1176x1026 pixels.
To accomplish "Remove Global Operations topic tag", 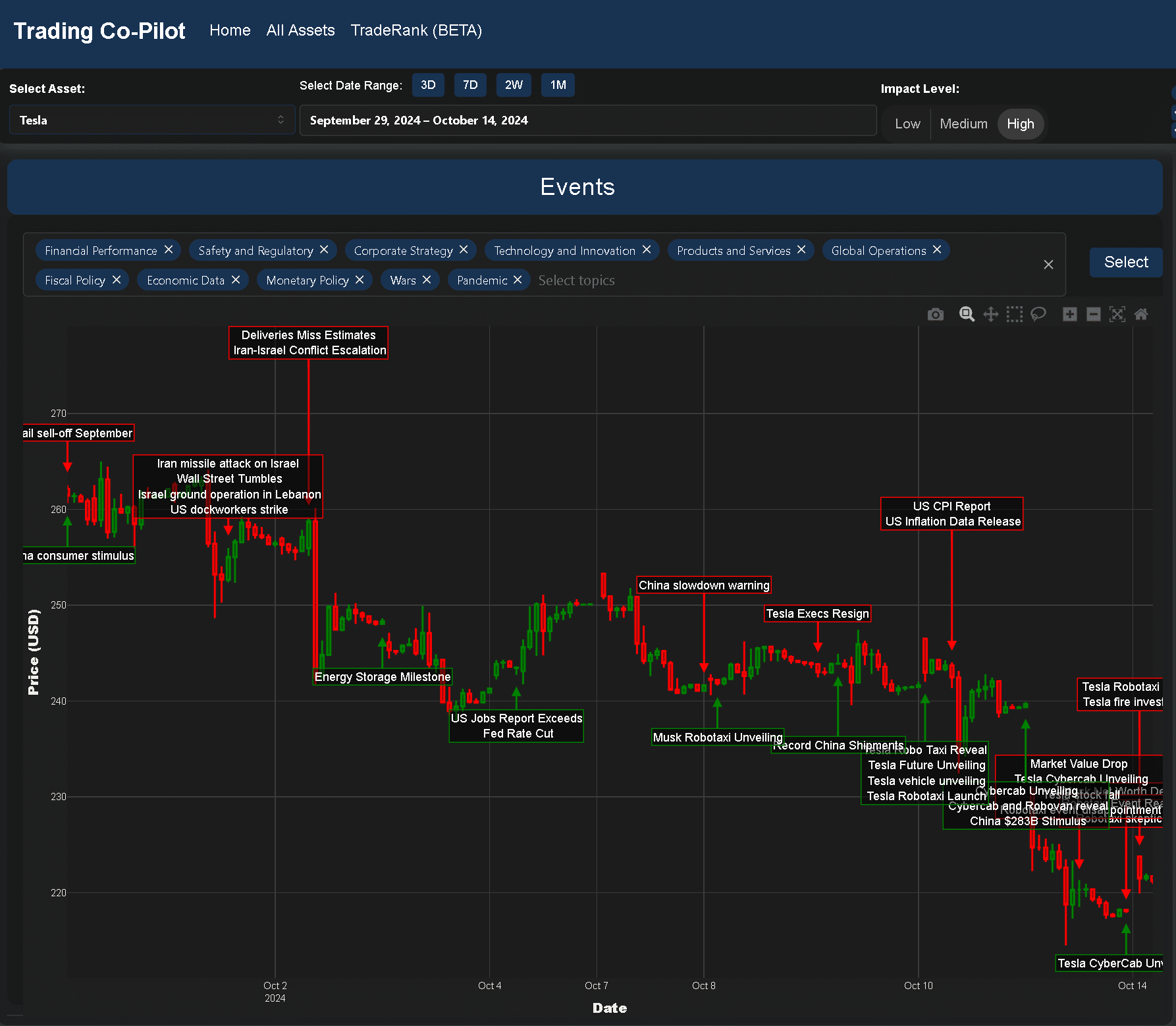I will coord(937,250).
